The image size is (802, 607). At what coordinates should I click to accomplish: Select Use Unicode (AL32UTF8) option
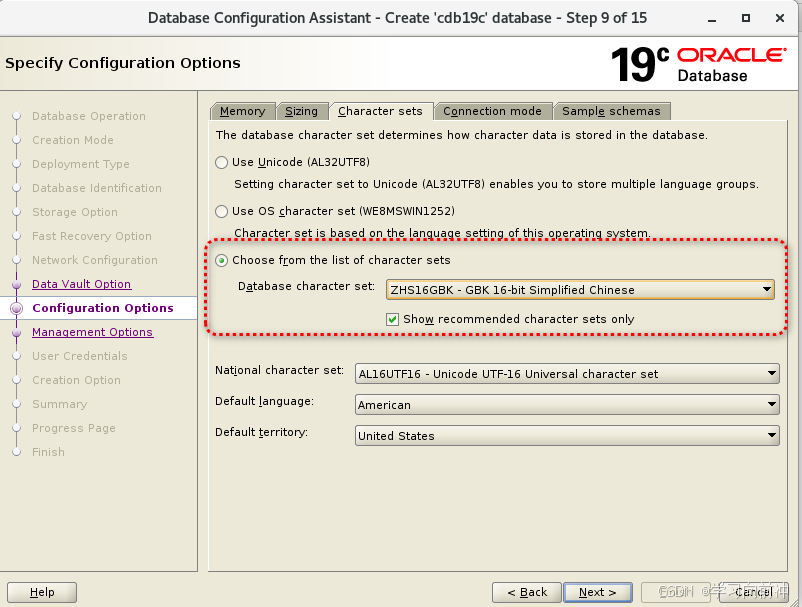point(221,162)
